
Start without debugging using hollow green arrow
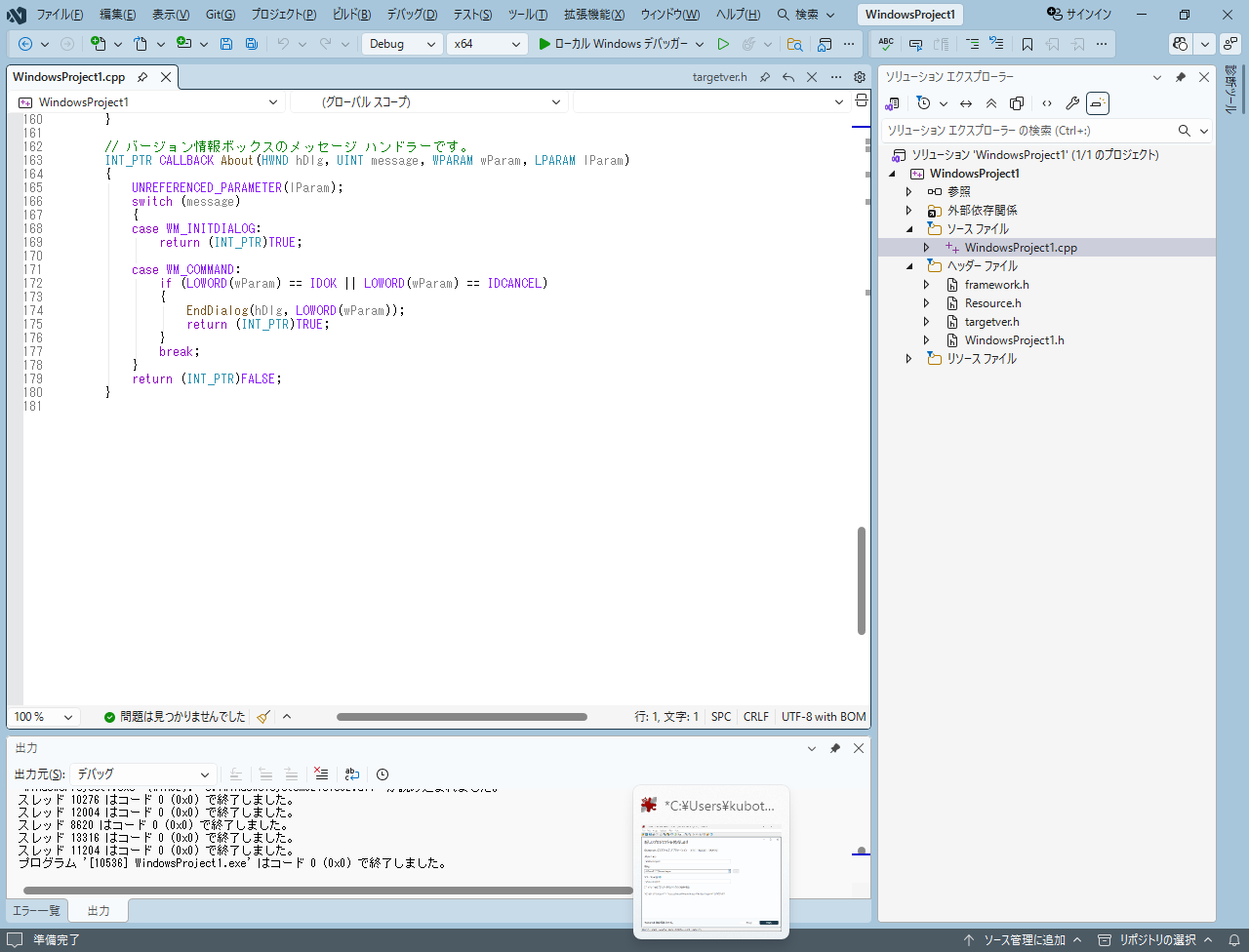(723, 44)
